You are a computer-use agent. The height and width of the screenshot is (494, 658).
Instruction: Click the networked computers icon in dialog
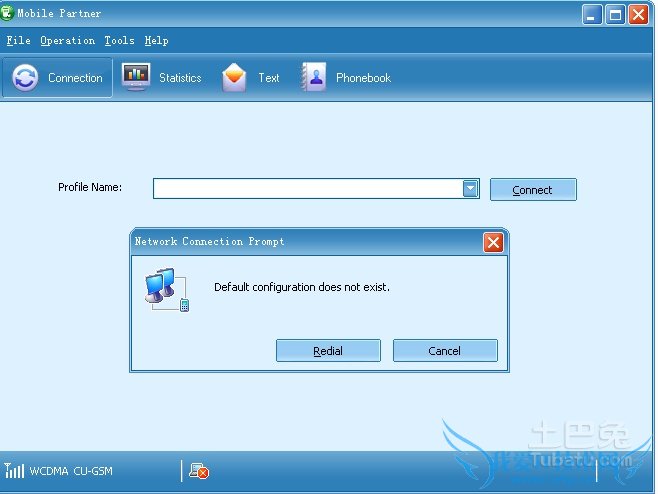point(167,290)
